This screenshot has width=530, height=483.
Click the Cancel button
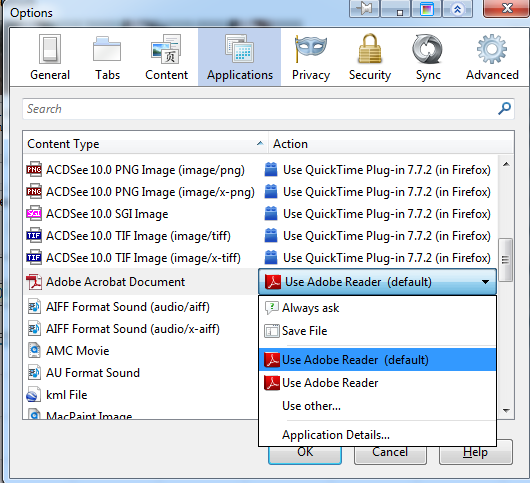pyautogui.click(x=390, y=454)
